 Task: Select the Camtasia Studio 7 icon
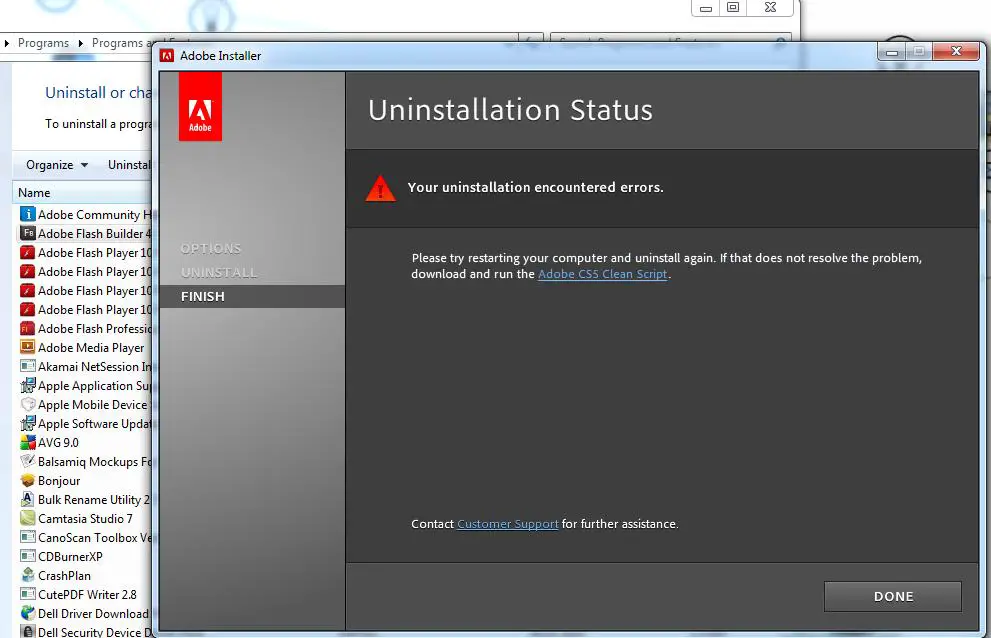pyautogui.click(x=28, y=519)
